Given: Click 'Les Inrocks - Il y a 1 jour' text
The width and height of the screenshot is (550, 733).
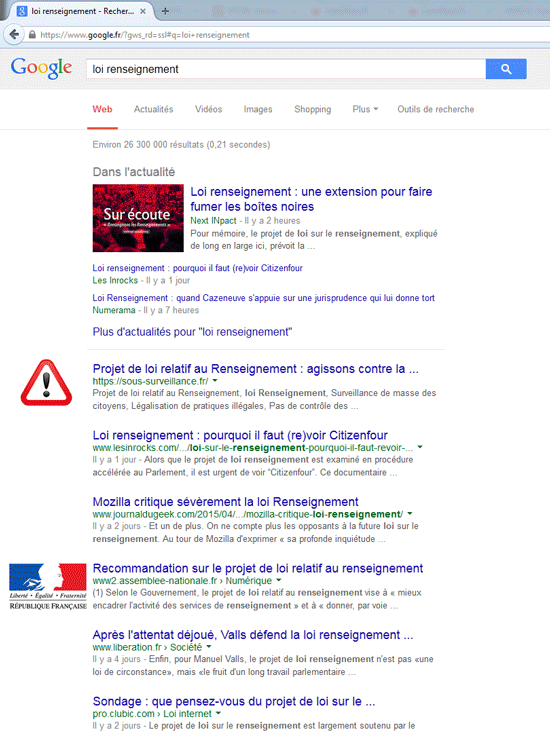Looking at the screenshot, I should coord(141,280).
